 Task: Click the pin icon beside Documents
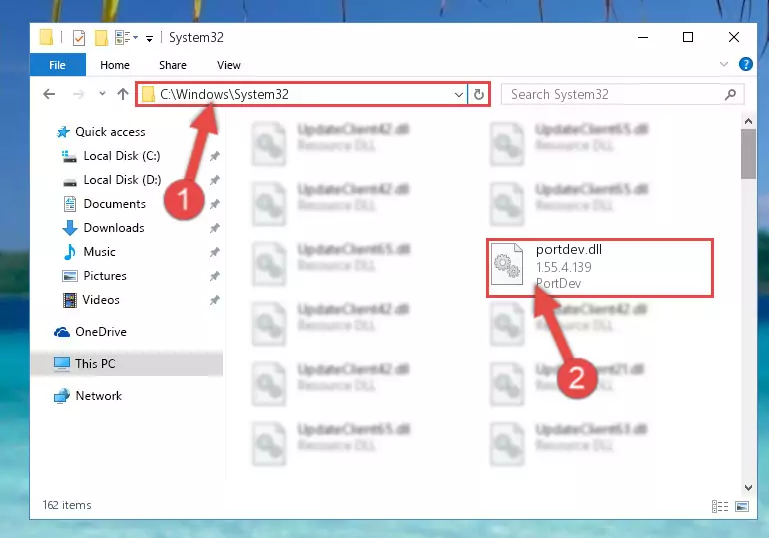[x=214, y=204]
